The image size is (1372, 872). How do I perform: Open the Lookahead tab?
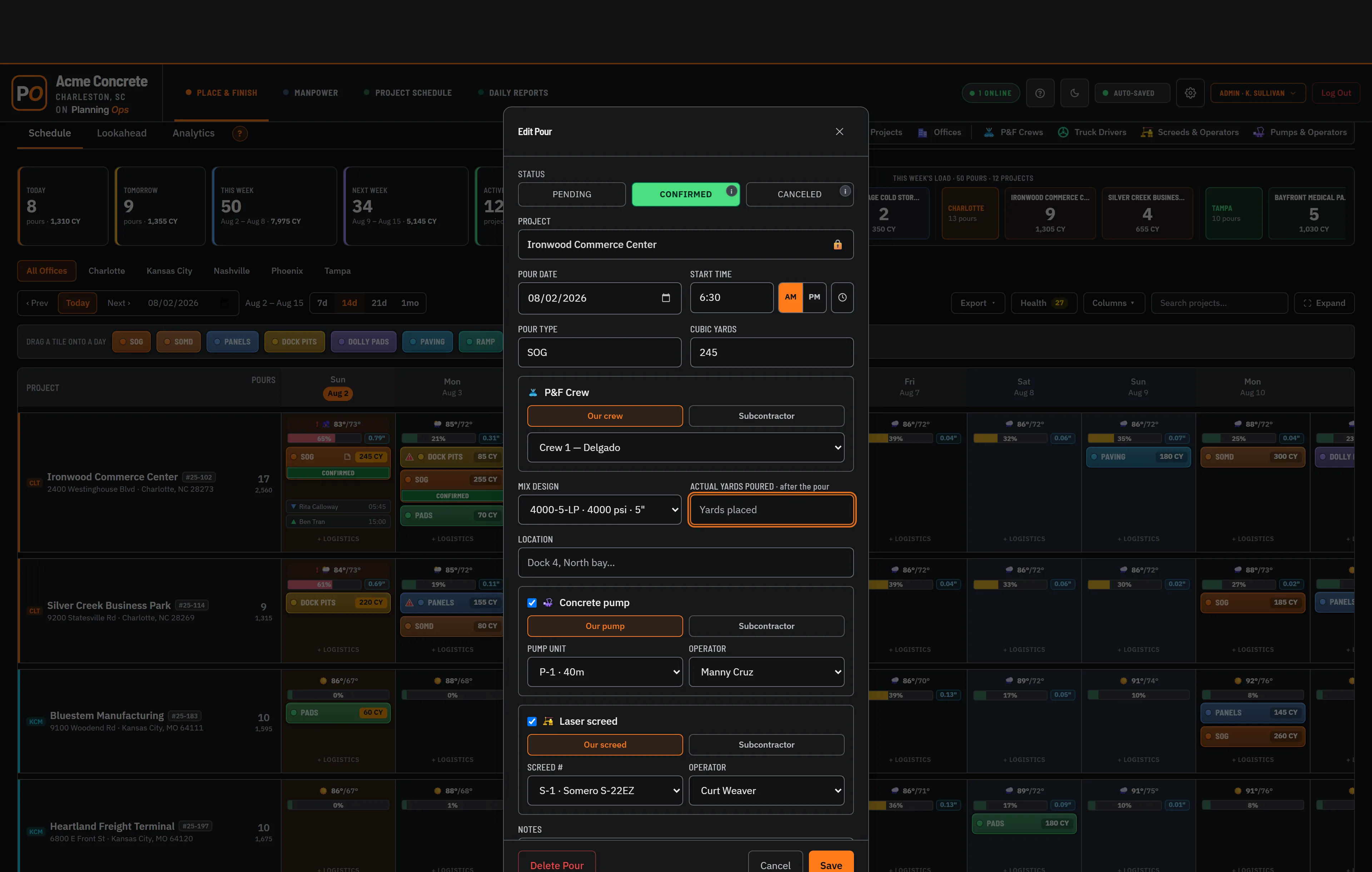(x=121, y=133)
